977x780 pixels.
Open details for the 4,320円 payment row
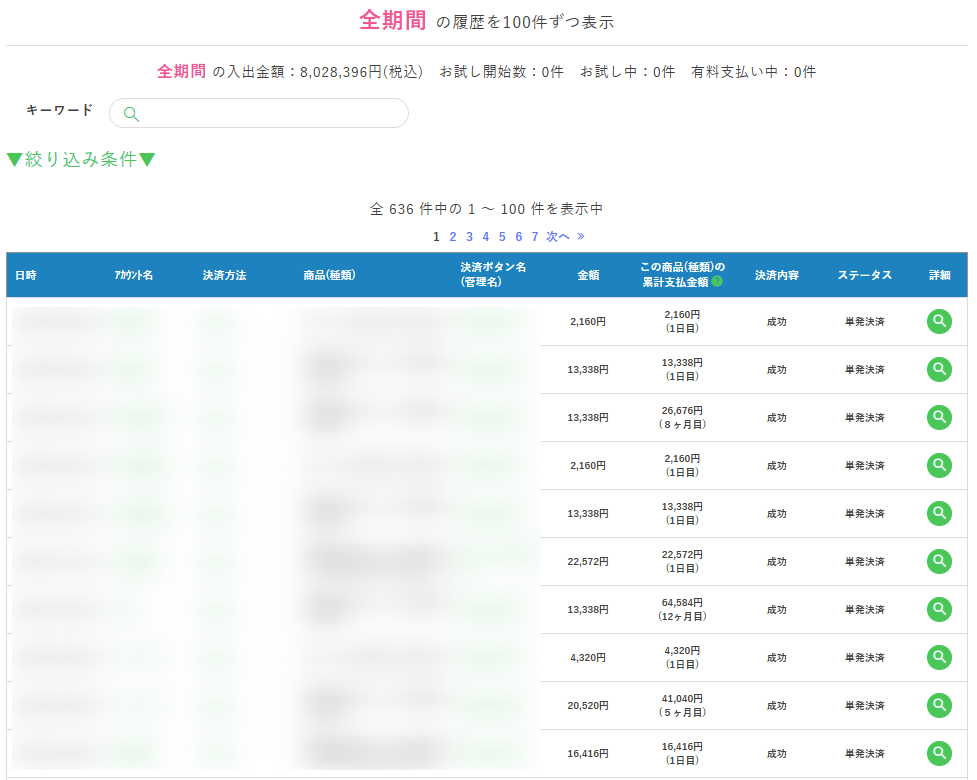coord(938,657)
